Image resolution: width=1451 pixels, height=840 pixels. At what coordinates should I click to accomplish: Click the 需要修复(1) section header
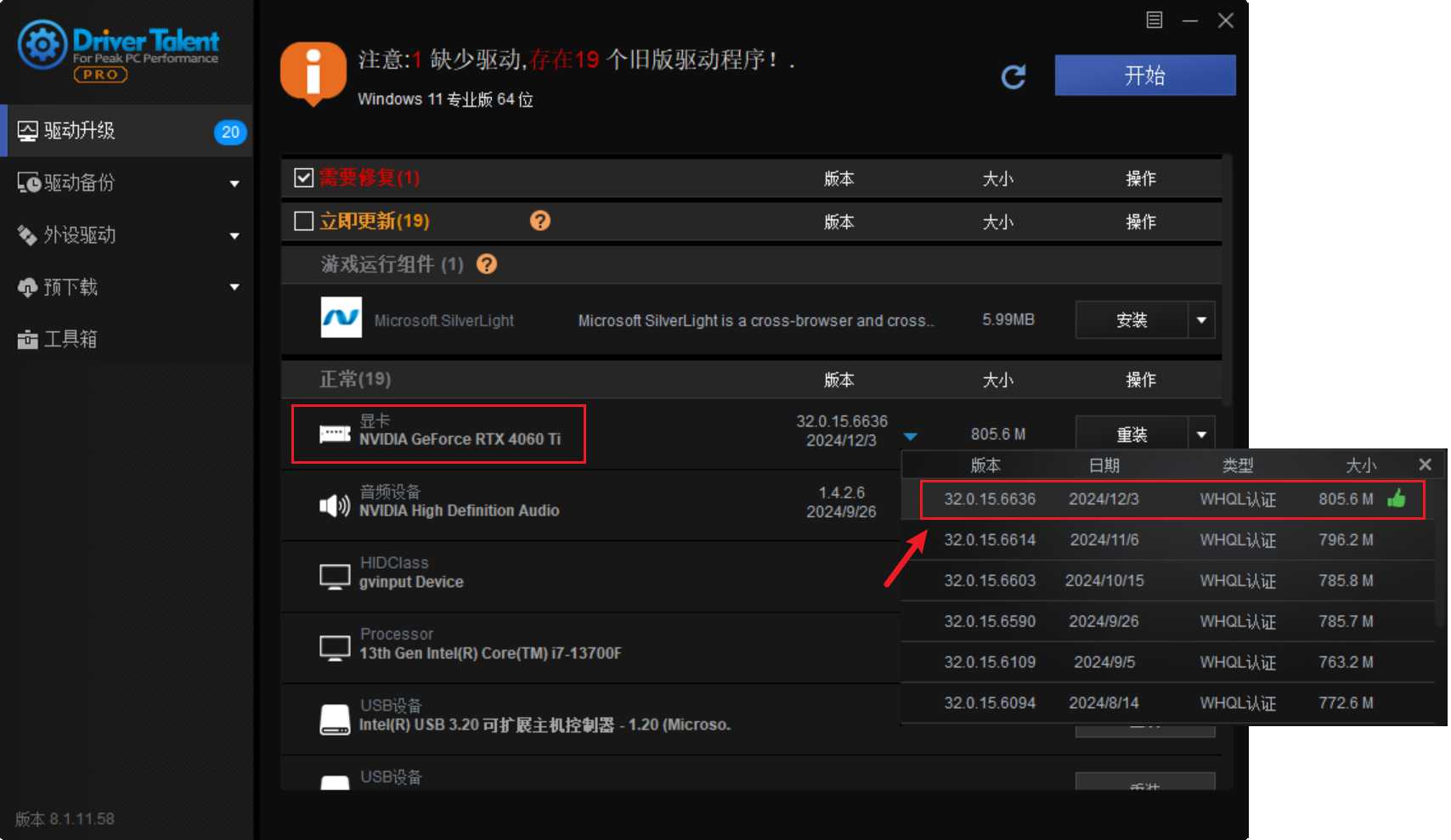click(x=751, y=178)
